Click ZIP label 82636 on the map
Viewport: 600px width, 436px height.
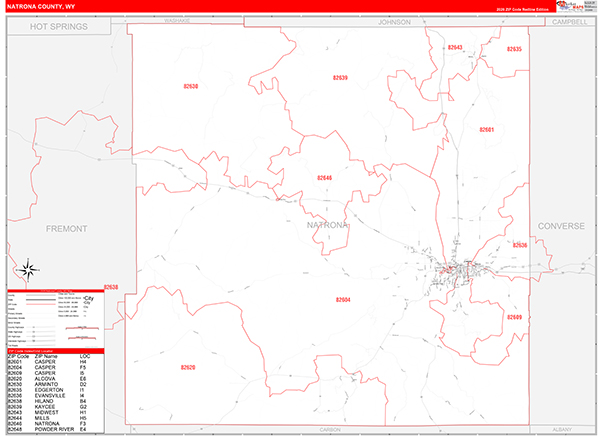pyautogui.click(x=520, y=245)
